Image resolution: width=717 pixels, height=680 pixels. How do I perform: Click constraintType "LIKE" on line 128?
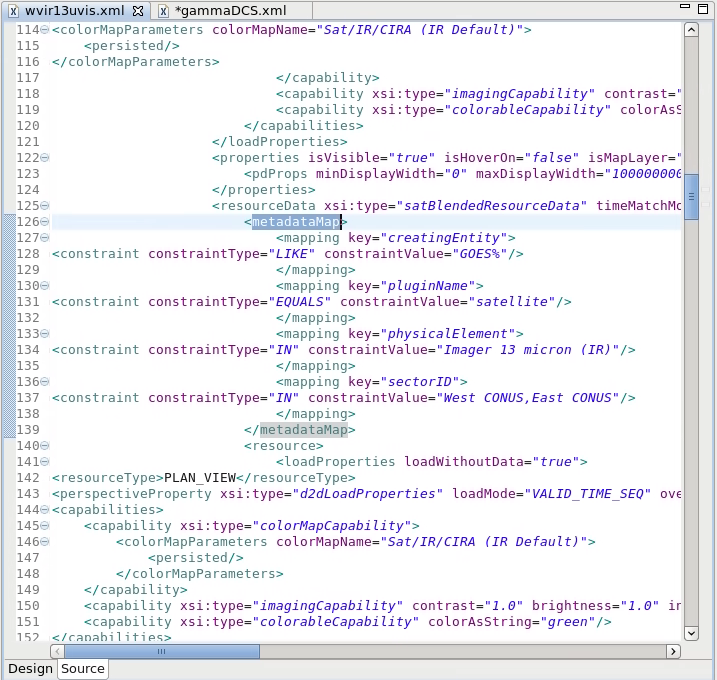coord(292,254)
